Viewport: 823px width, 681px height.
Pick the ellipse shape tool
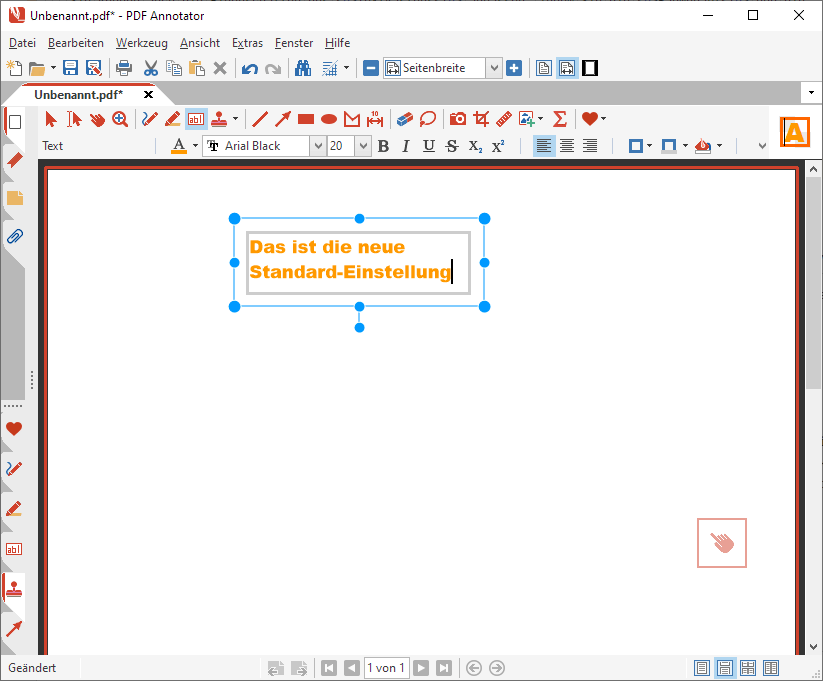pyautogui.click(x=329, y=119)
